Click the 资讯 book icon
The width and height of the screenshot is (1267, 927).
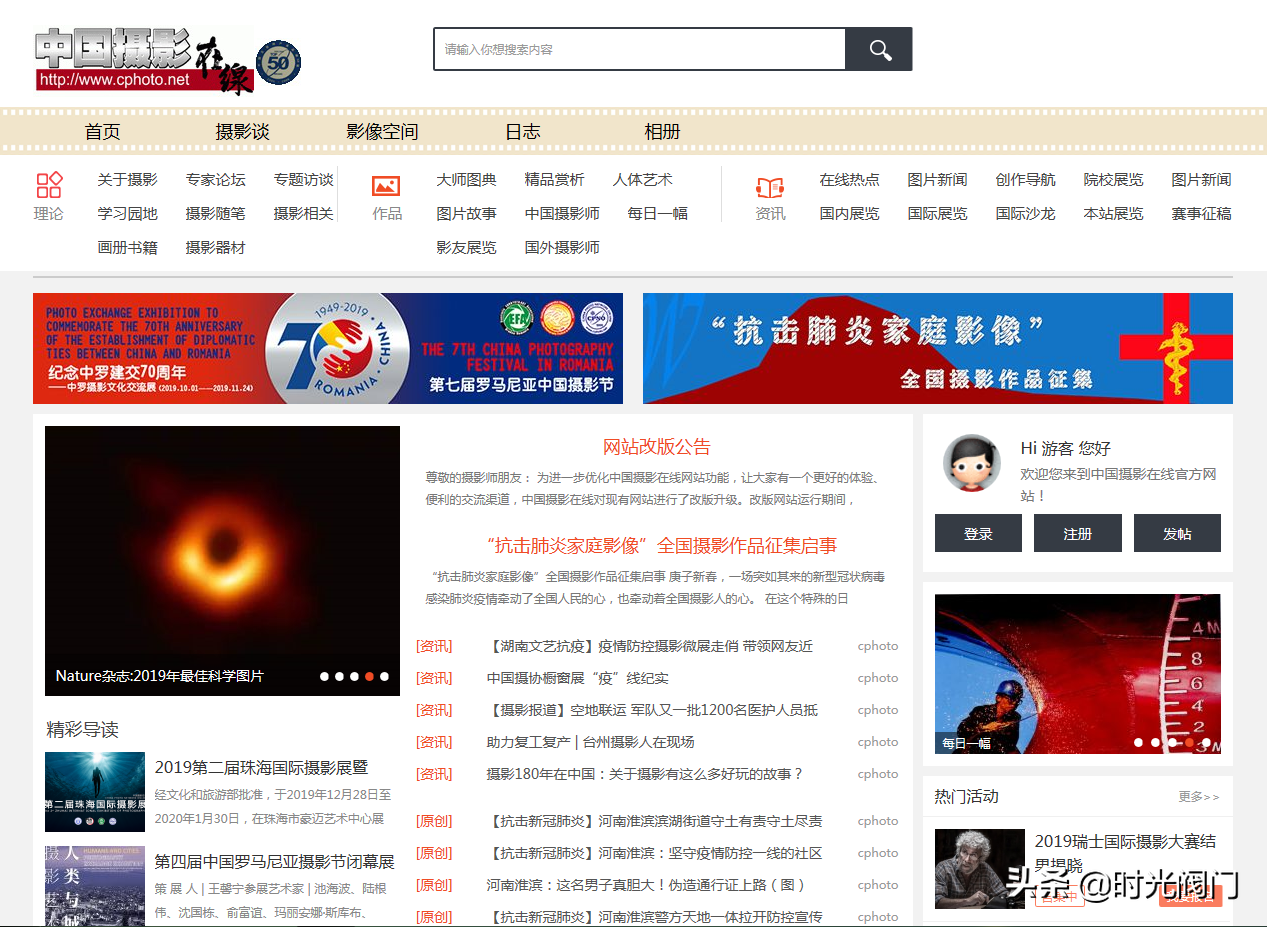pyautogui.click(x=770, y=187)
